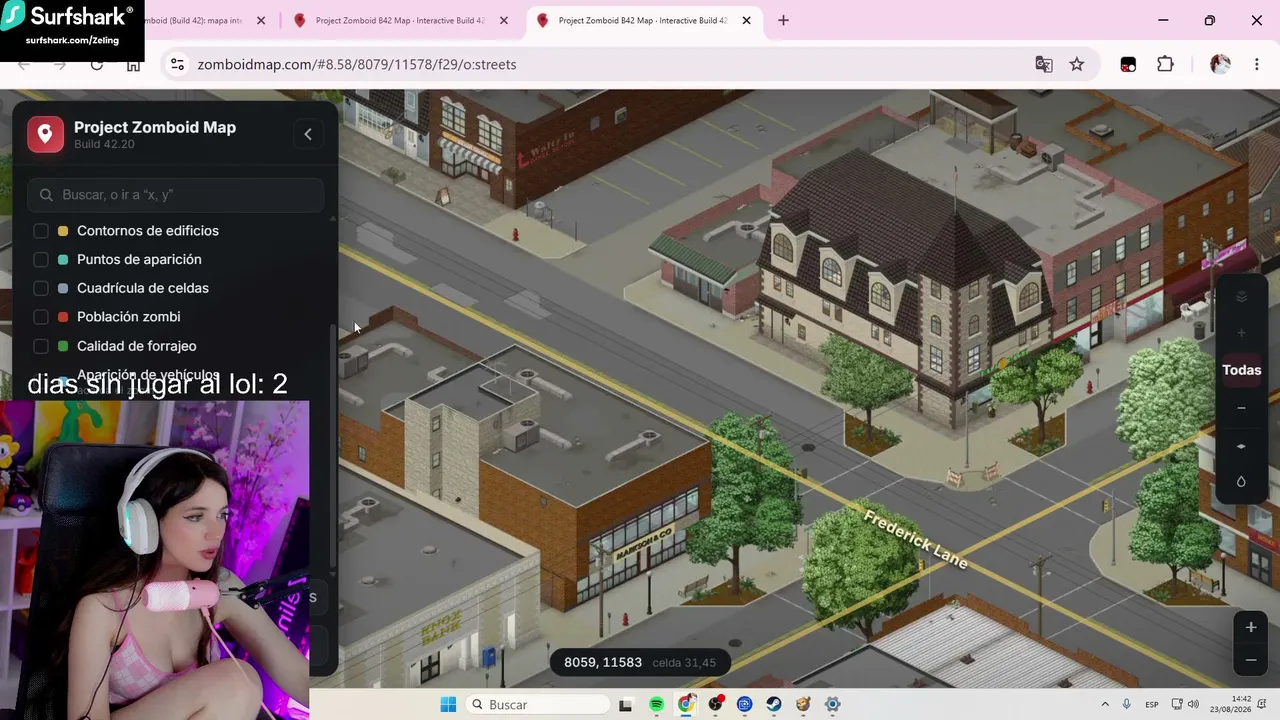Click the Project Zomboid Map pin logo

(x=45, y=134)
